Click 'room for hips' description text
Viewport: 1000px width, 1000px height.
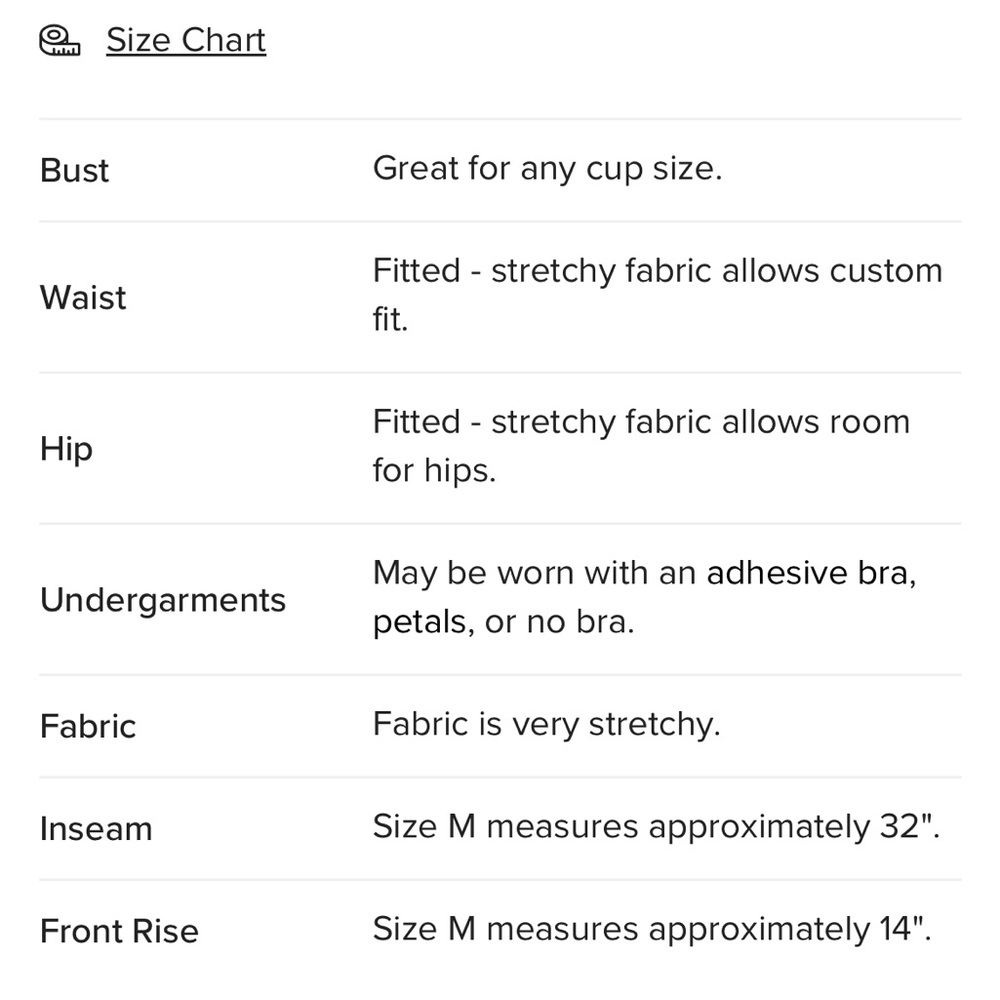tap(641, 446)
